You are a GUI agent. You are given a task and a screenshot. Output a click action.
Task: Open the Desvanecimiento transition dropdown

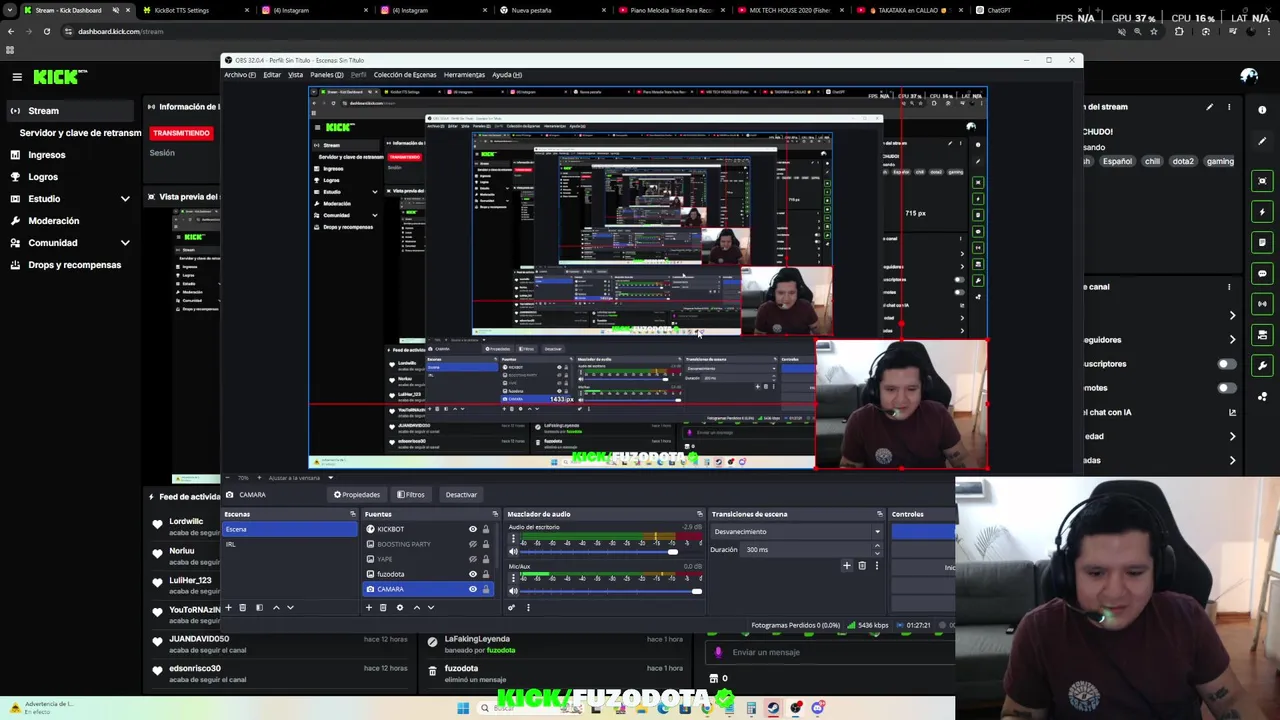797,532
